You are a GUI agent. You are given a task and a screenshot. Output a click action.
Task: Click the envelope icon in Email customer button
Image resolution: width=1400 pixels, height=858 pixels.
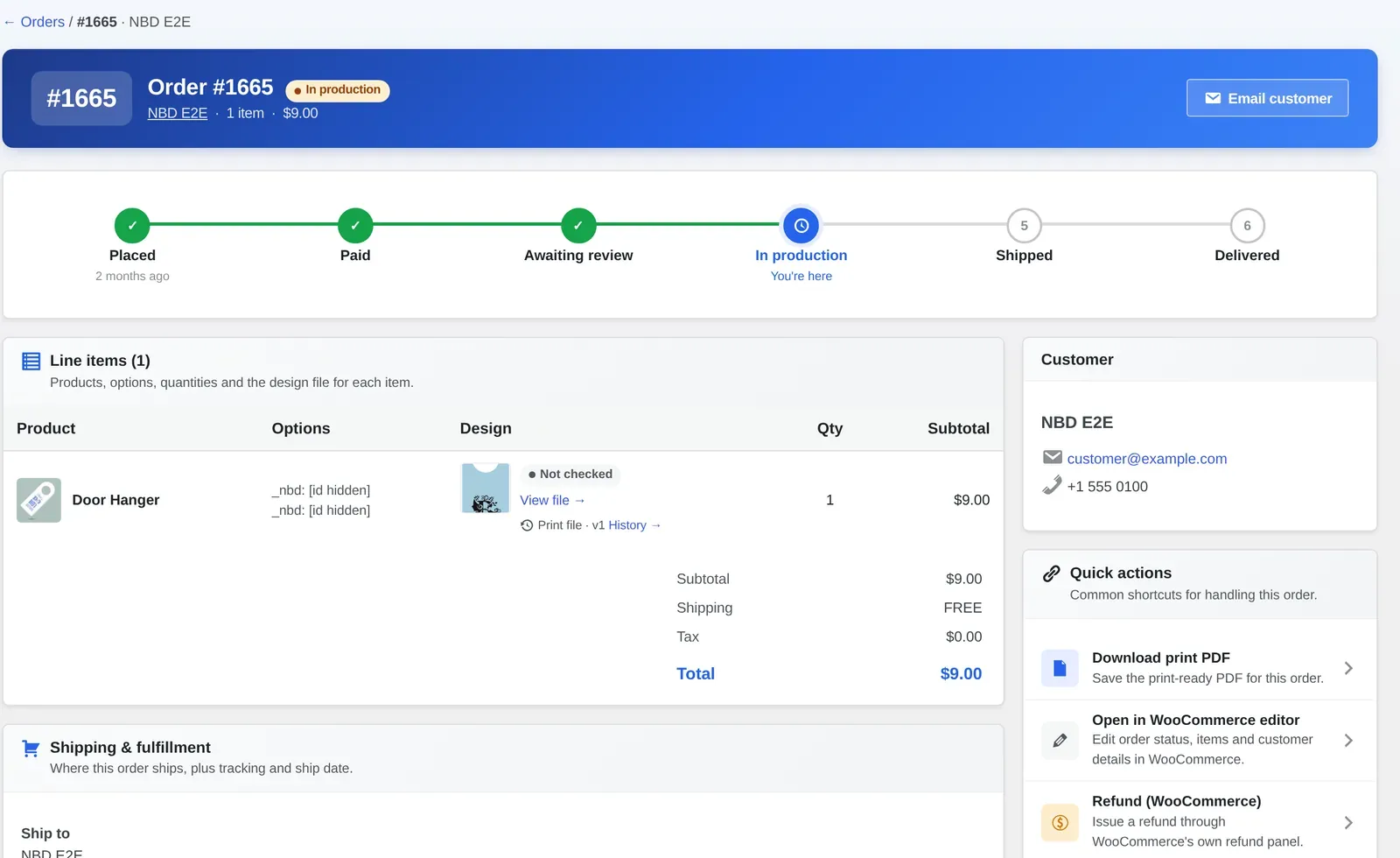point(1213,98)
